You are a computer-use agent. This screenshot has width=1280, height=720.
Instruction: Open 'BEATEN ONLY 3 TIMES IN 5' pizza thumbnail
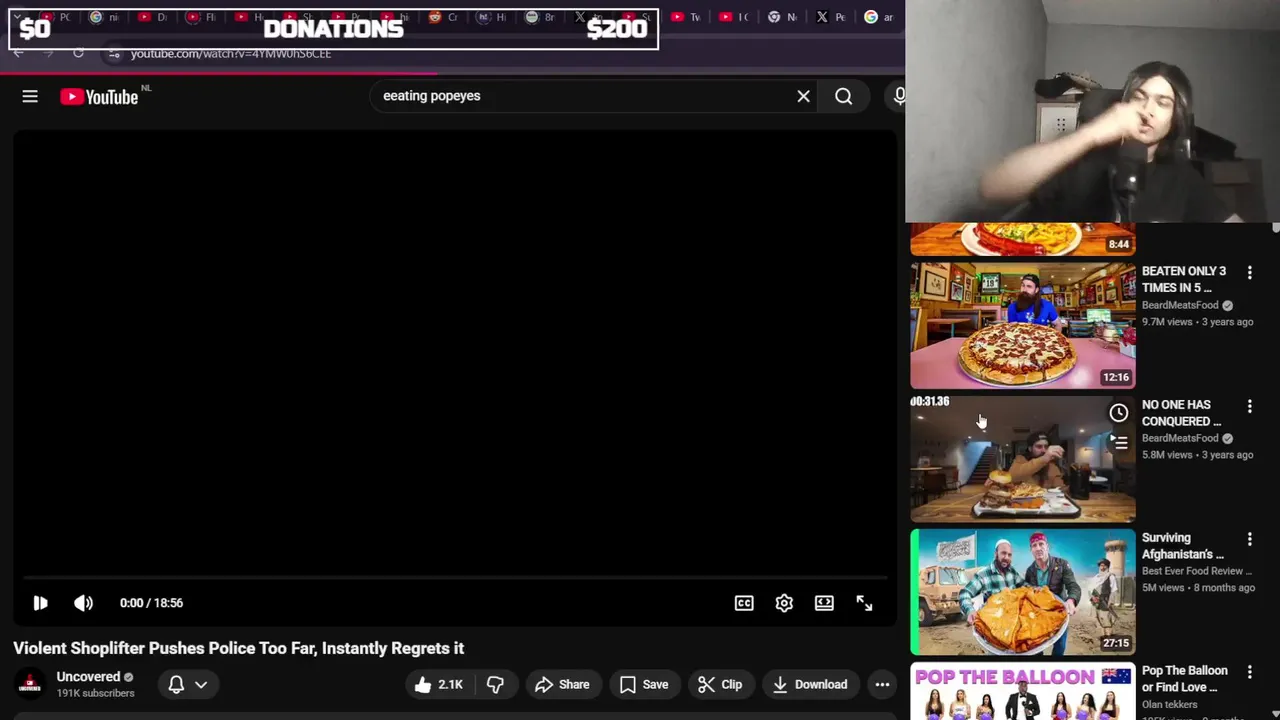click(1023, 325)
